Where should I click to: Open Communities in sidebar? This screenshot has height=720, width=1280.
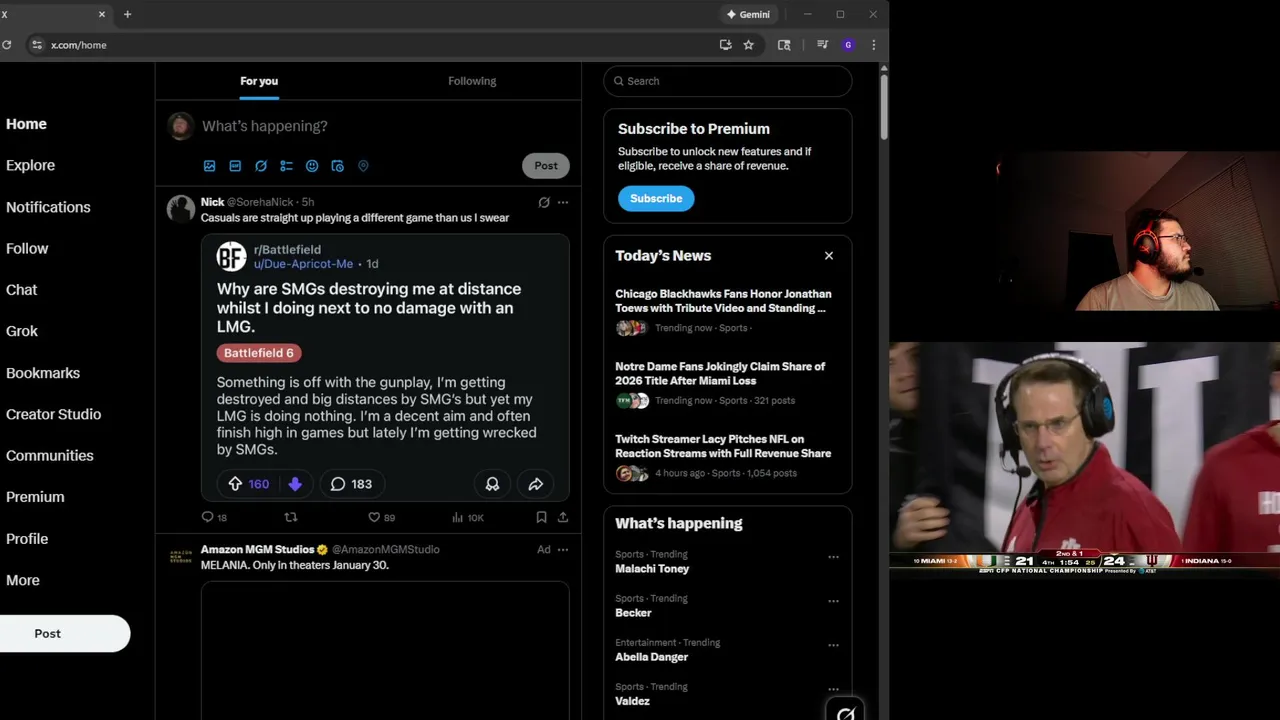tap(50, 455)
